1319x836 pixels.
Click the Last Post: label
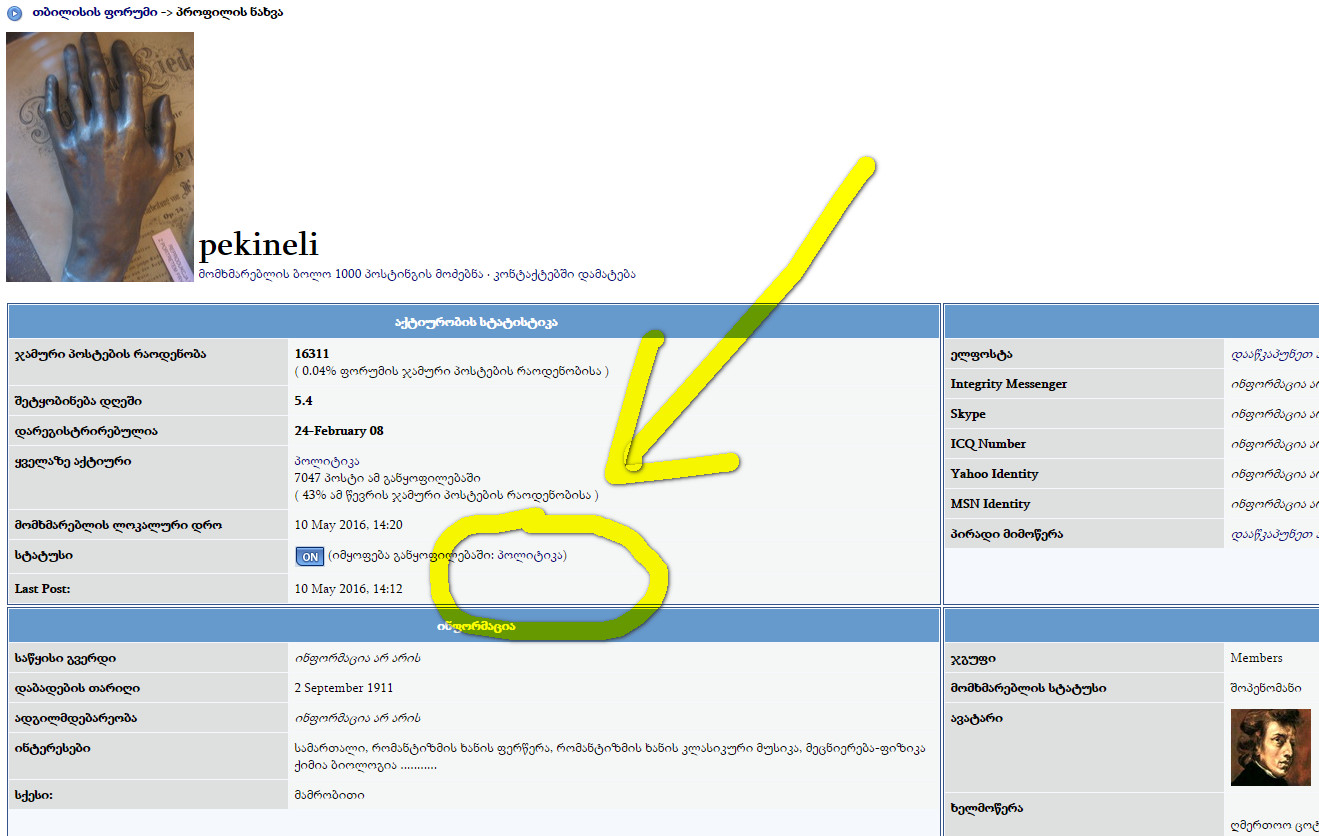(43, 589)
